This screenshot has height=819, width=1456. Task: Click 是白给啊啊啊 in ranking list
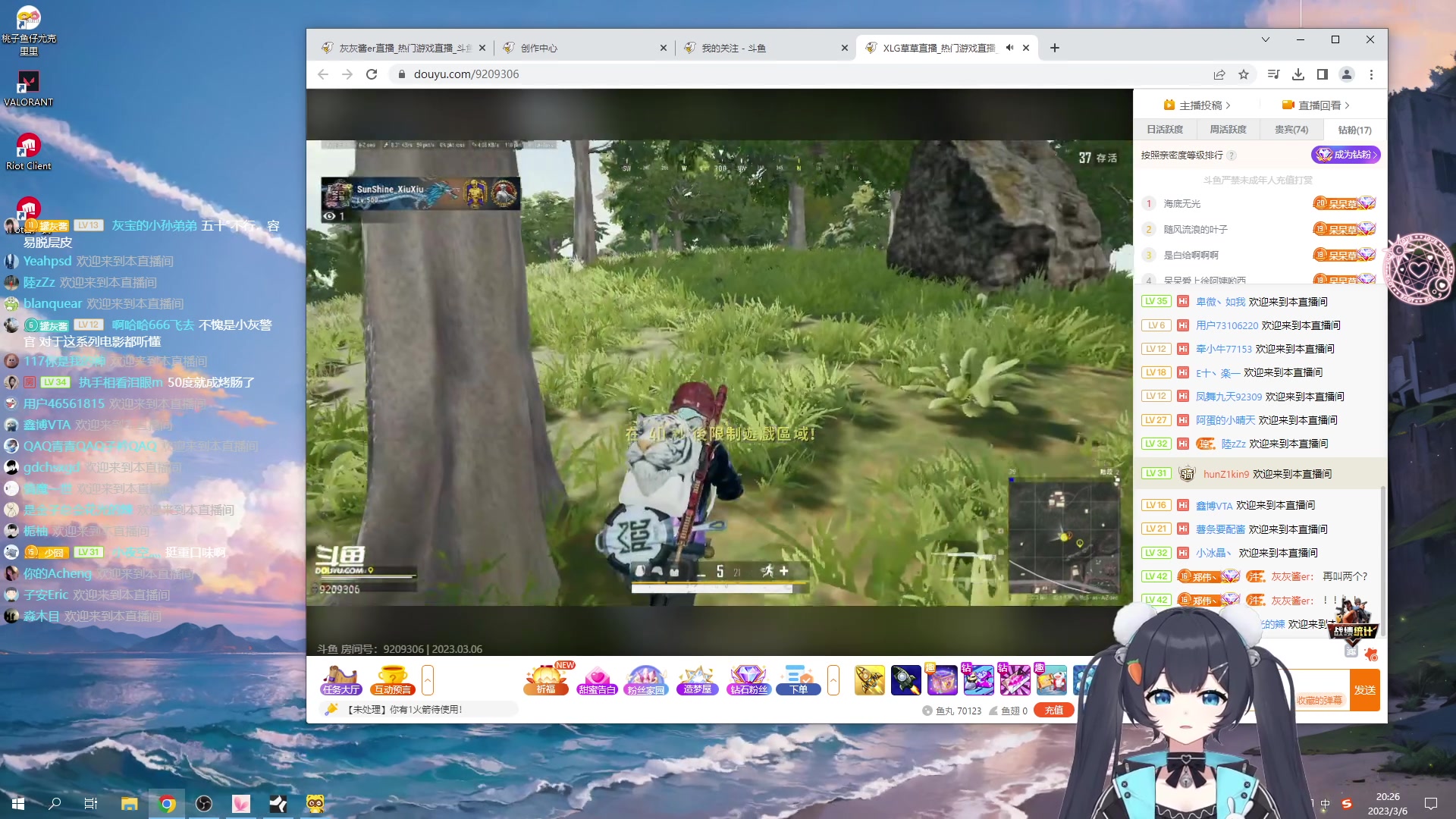(x=1191, y=256)
